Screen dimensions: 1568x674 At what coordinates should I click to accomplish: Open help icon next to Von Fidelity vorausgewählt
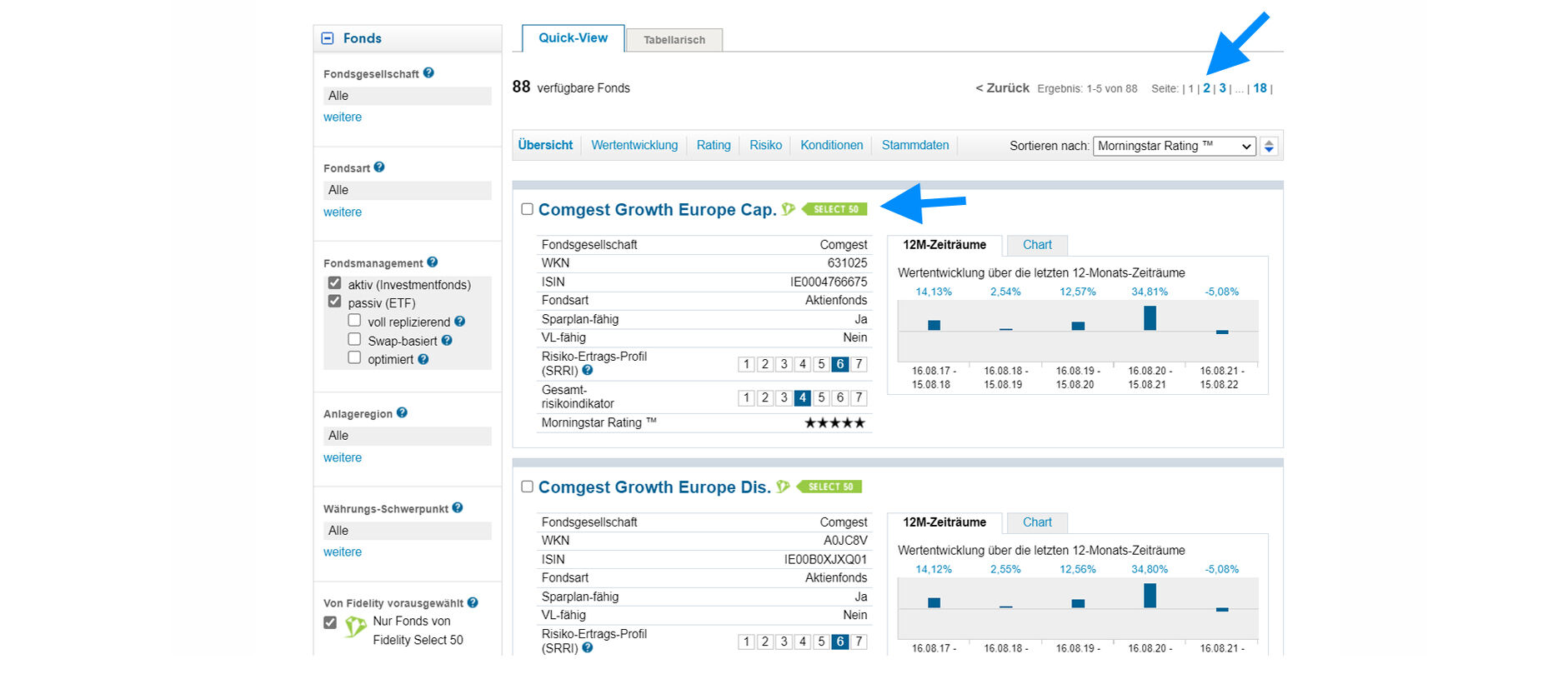click(x=473, y=602)
